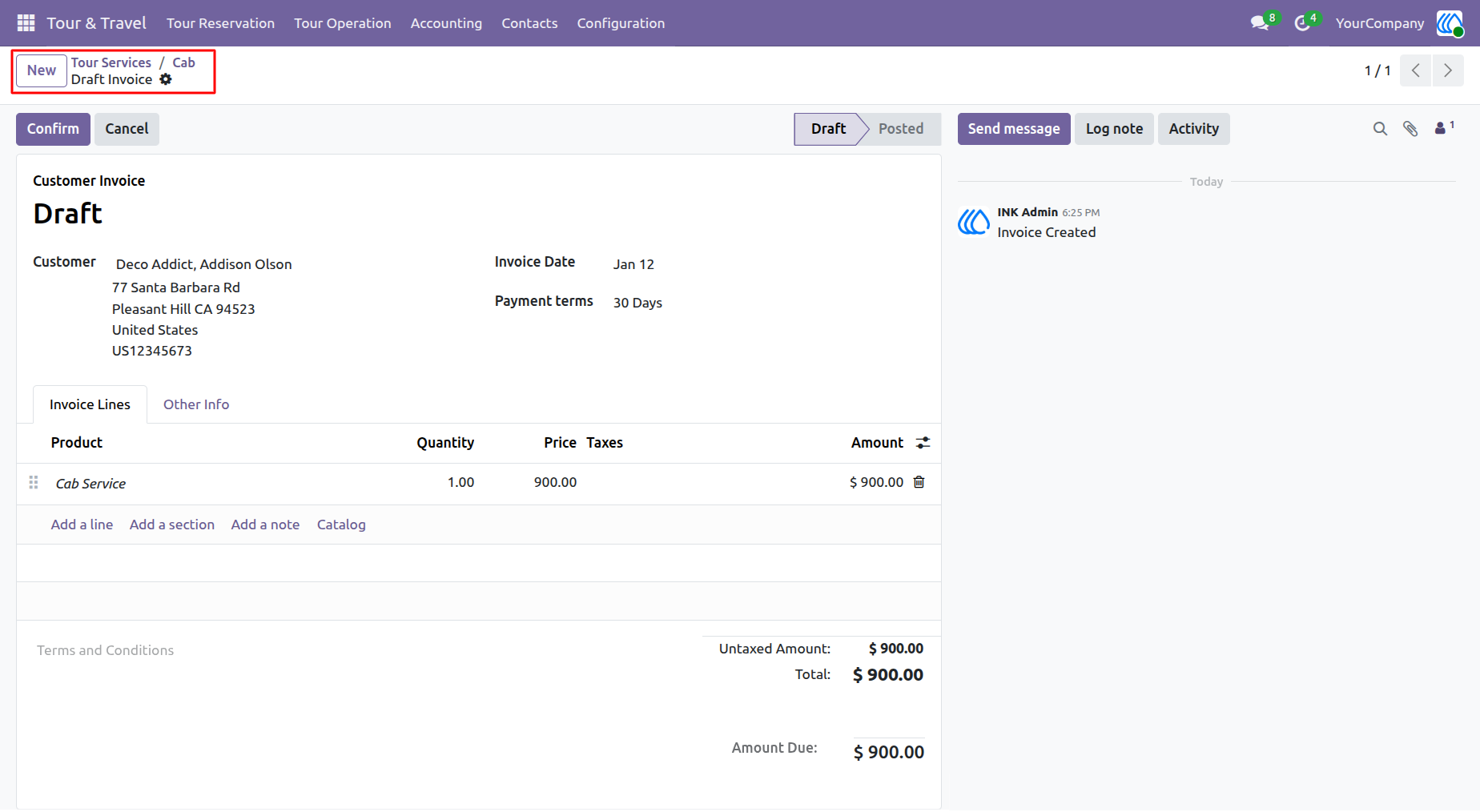Click Send message button
The image size is (1480, 812).
click(x=1014, y=129)
